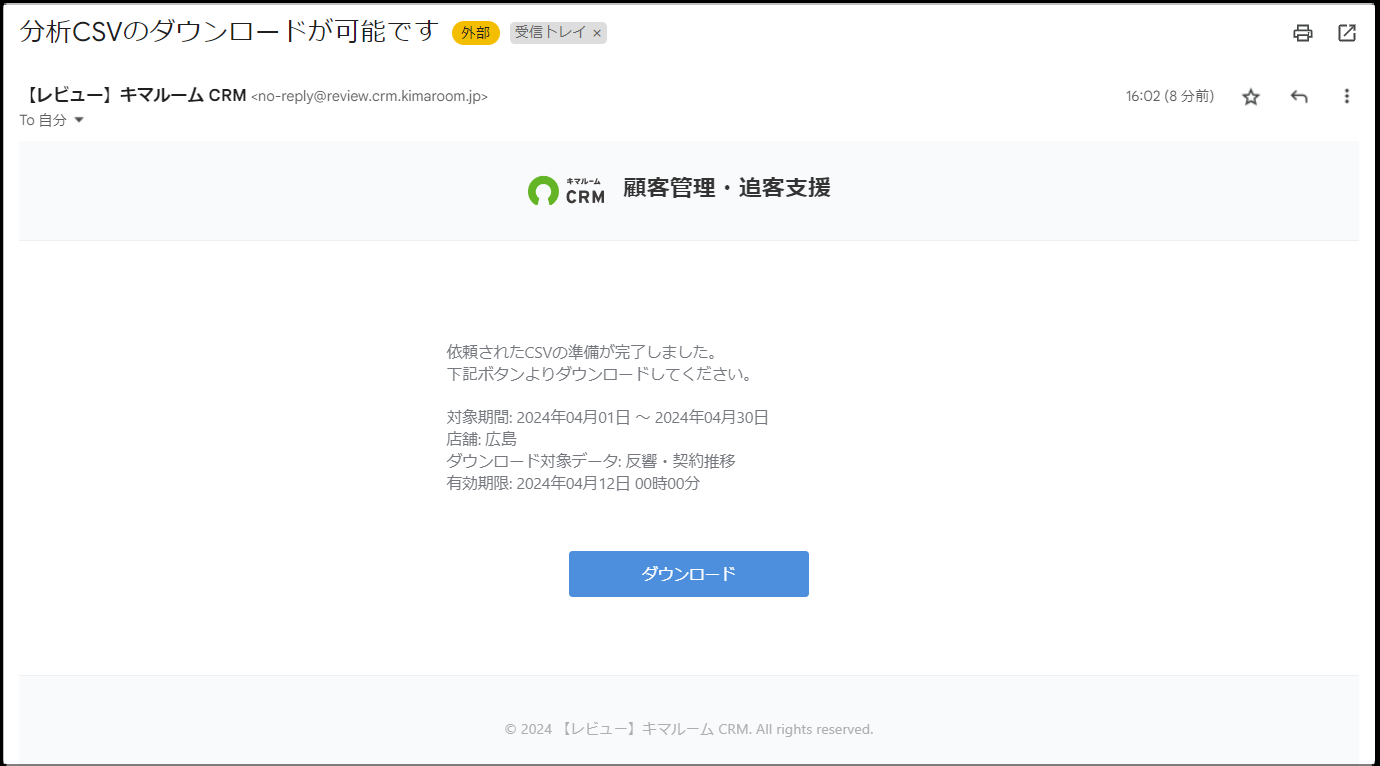
Task: Open the more options three-dot menu
Action: [1346, 97]
